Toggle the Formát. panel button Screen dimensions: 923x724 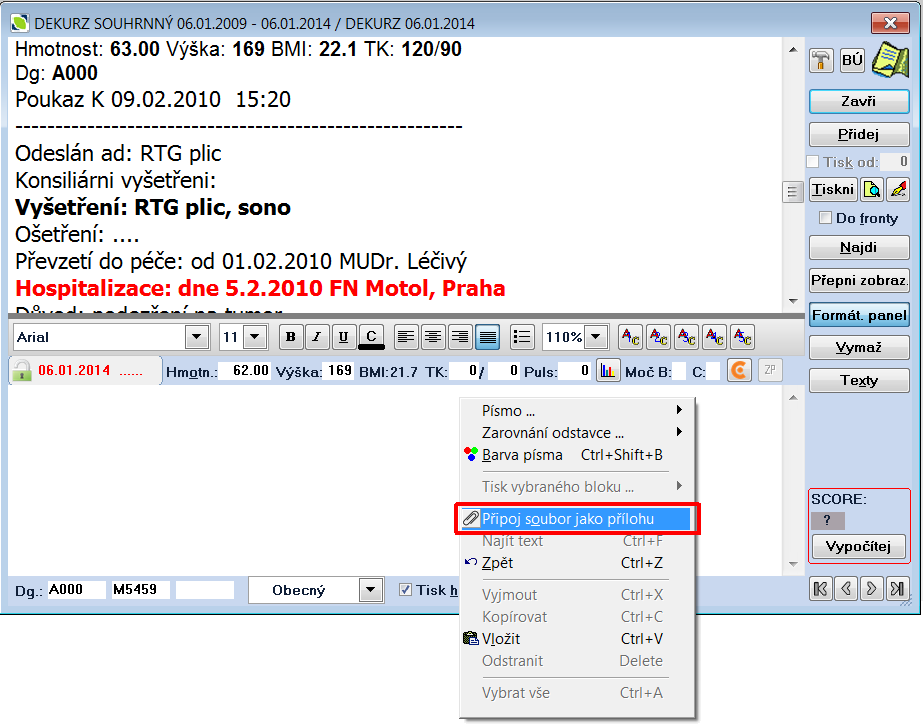(859, 315)
